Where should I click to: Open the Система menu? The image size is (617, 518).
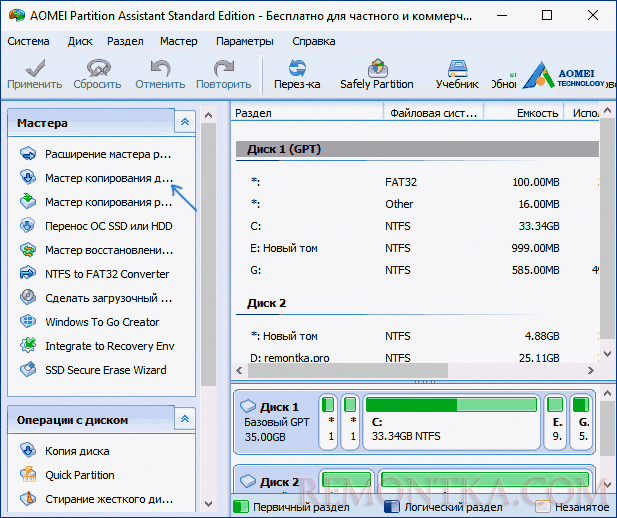pos(28,41)
